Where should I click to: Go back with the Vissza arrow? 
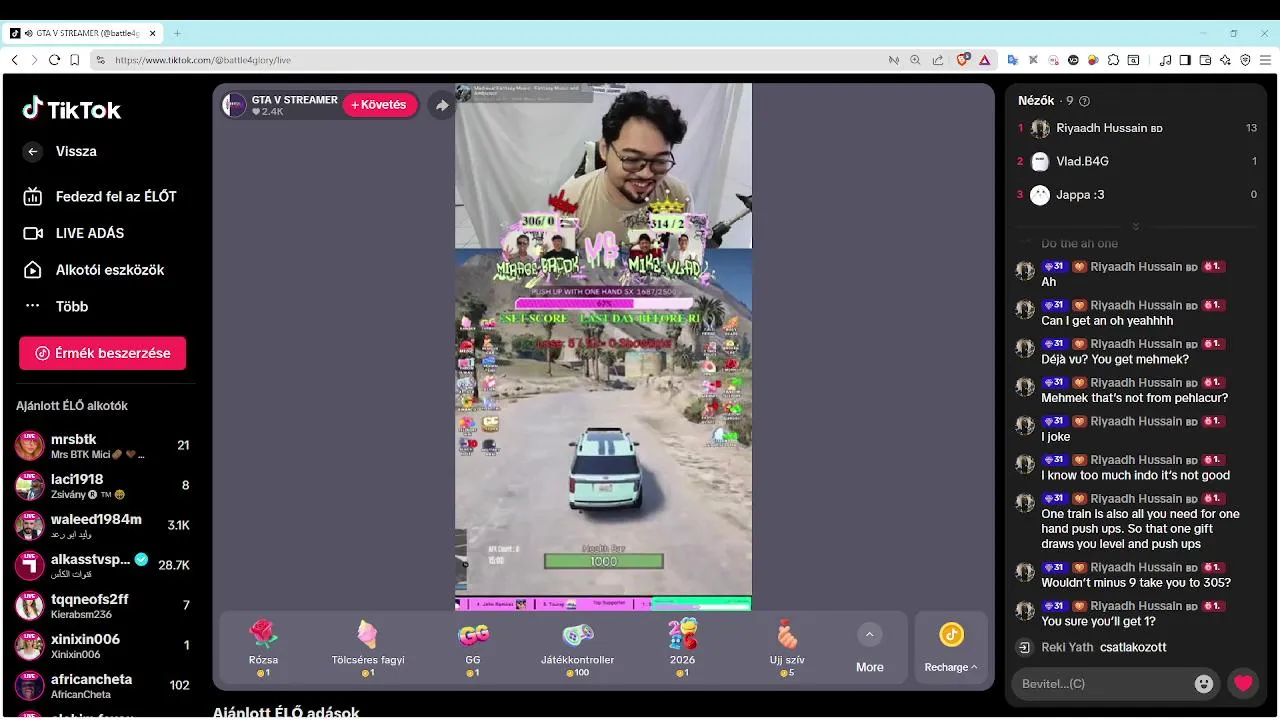(33, 151)
